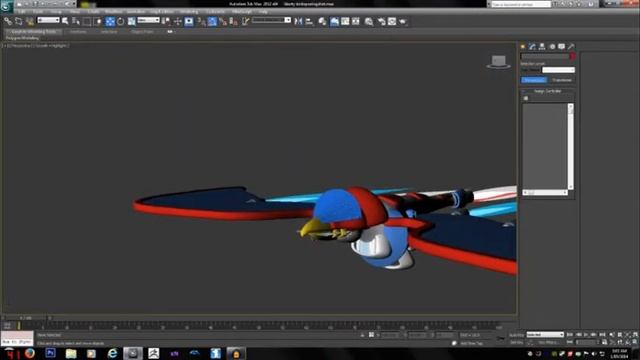Open the Named Selection Sets dropdown
The width and height of the screenshot is (640, 360).
click(x=271, y=20)
